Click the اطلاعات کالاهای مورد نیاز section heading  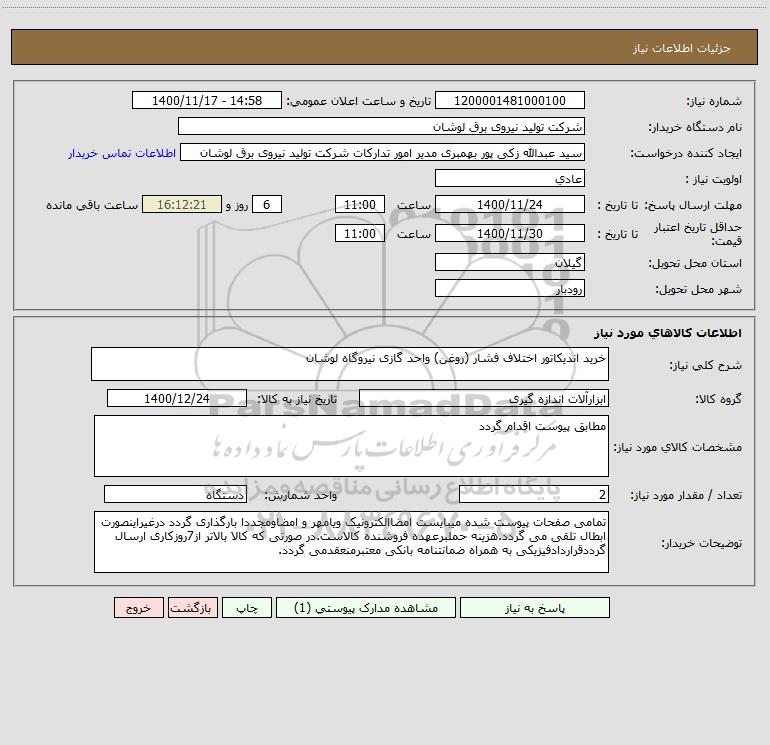[x=668, y=333]
